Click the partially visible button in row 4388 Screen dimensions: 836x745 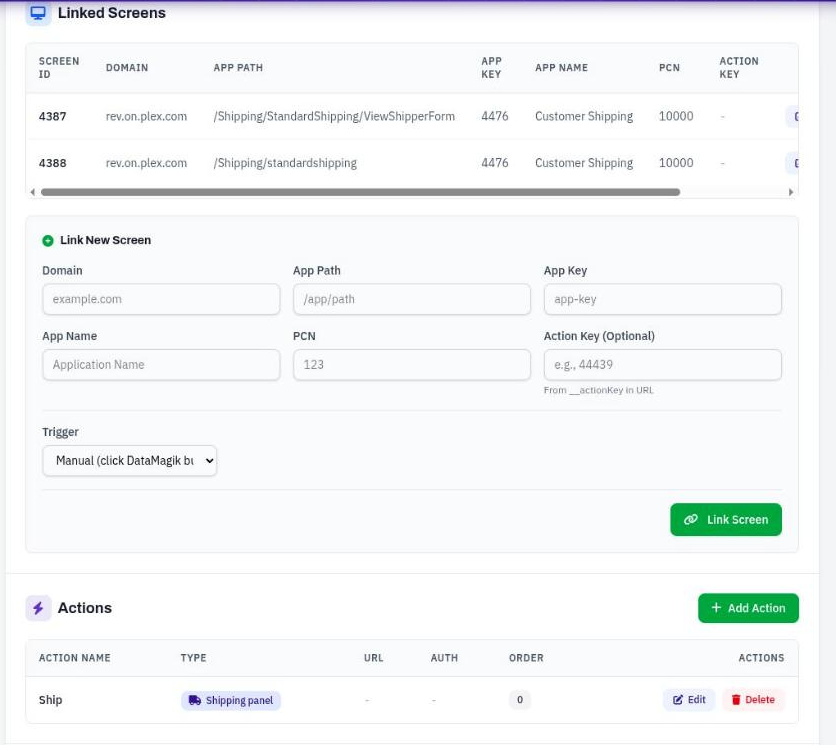(792, 163)
